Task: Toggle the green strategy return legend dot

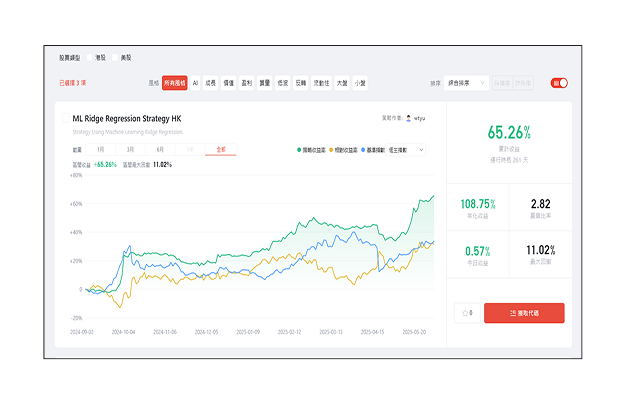Action: [x=299, y=150]
